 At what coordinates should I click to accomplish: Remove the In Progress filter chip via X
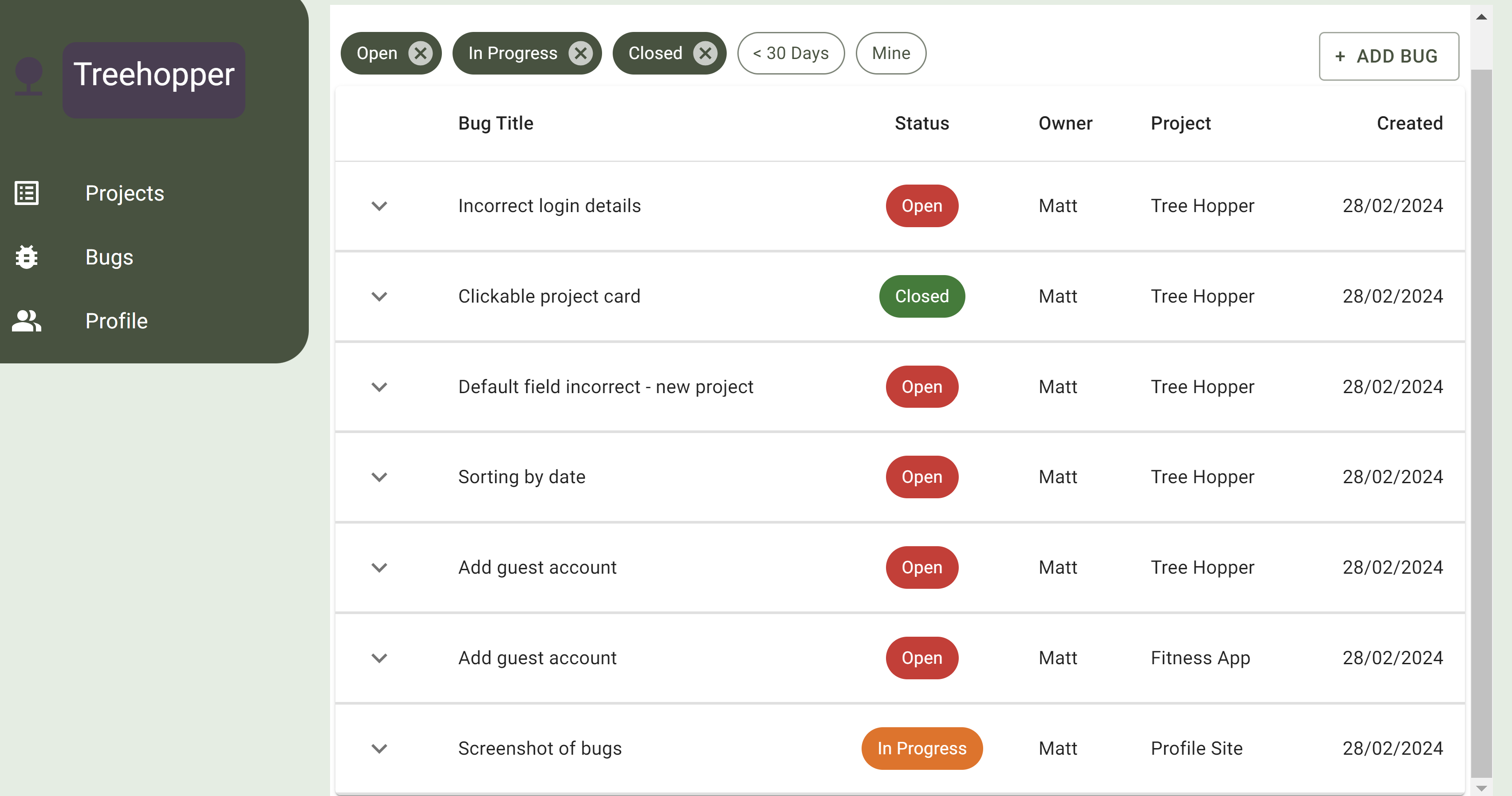pyautogui.click(x=580, y=53)
